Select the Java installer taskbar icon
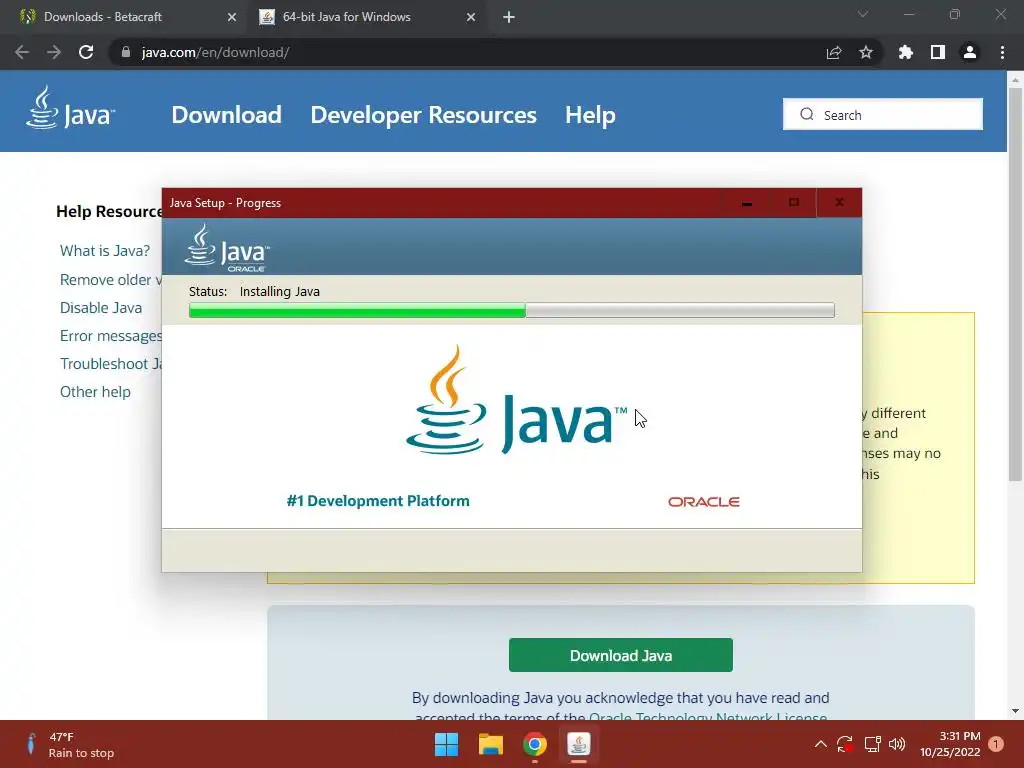Viewport: 1024px width, 768px height. pos(579,744)
